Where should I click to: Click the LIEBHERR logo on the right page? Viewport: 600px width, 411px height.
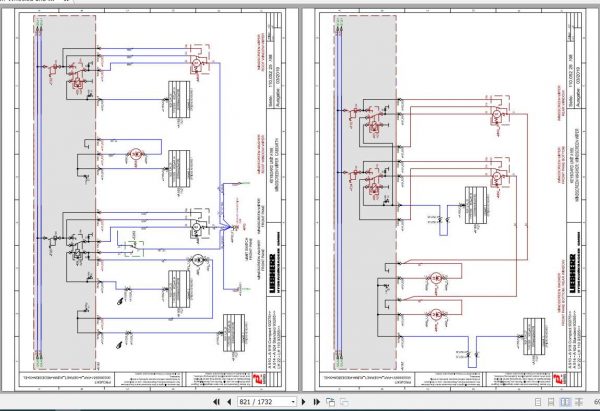[x=574, y=274]
